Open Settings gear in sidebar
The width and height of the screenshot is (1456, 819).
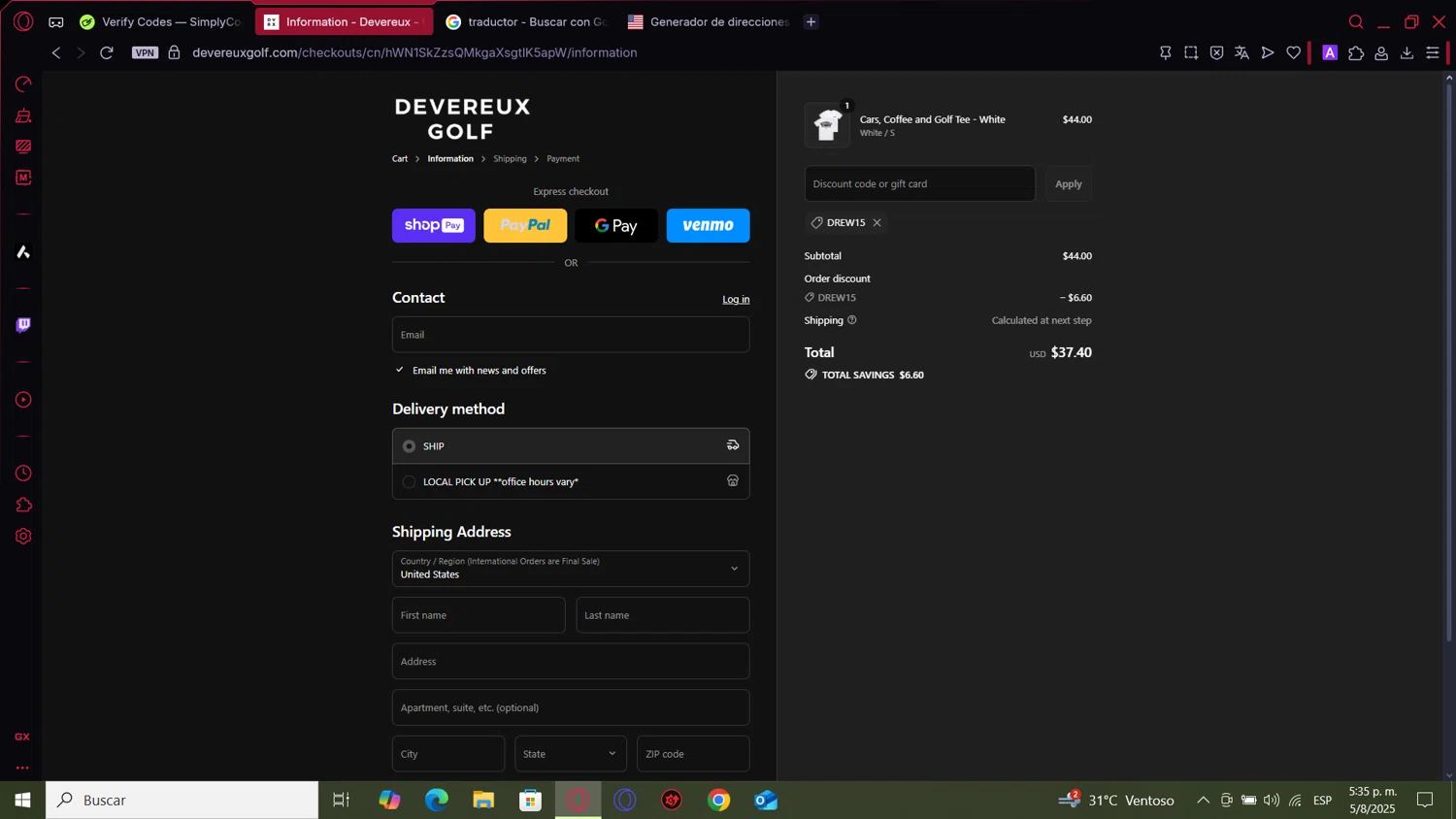(23, 537)
